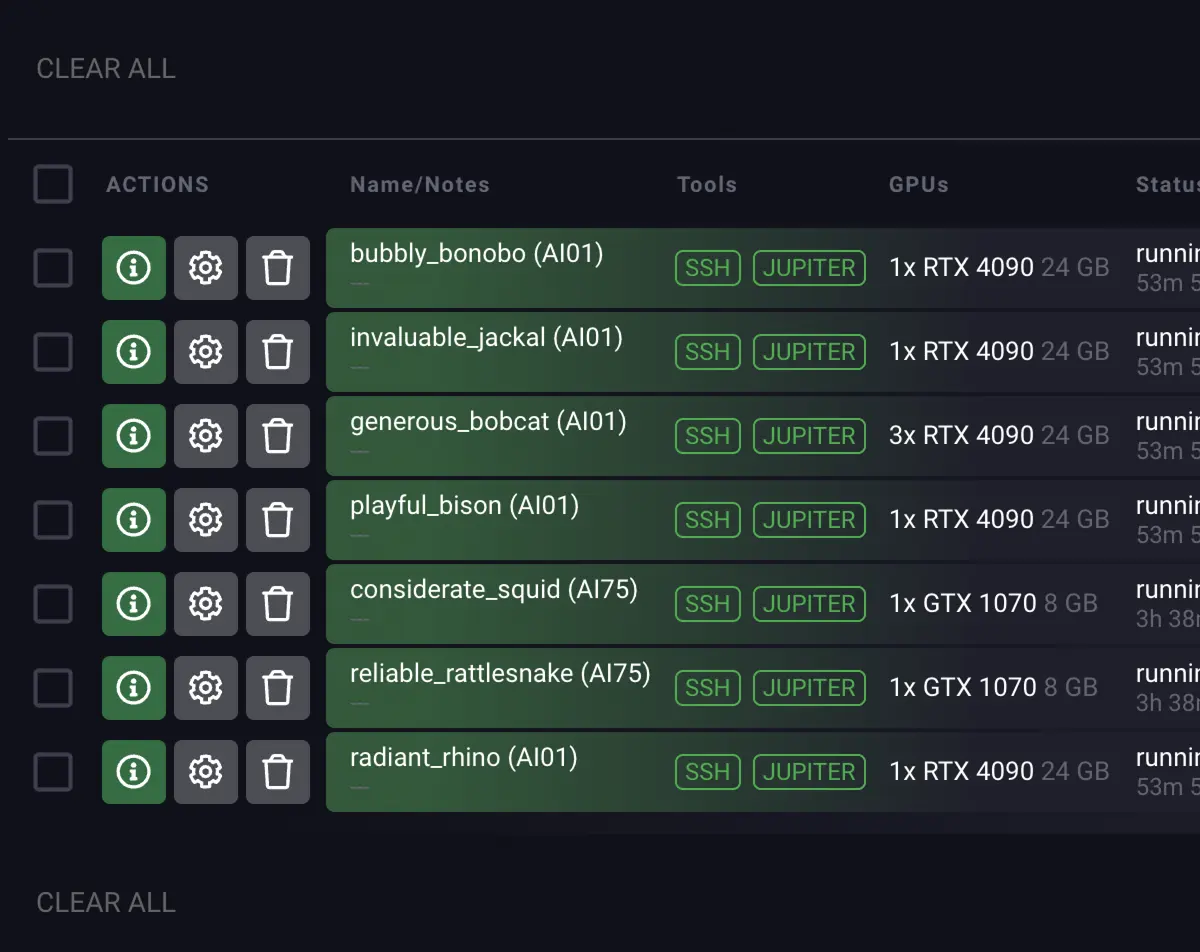The image size is (1200, 952).
Task: Click the bottom CLEAR ALL link
Action: click(106, 902)
